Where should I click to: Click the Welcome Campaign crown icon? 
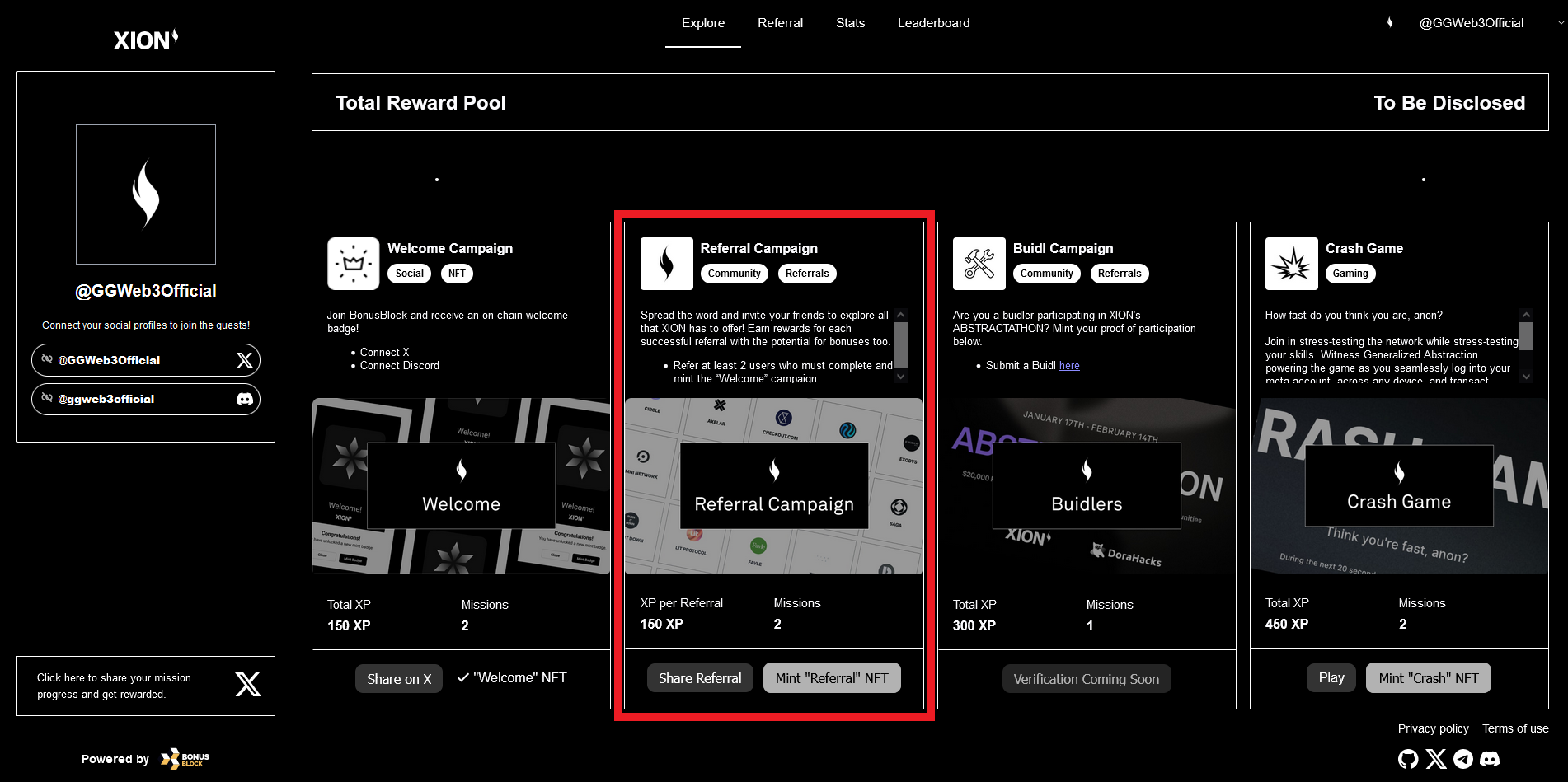(354, 264)
